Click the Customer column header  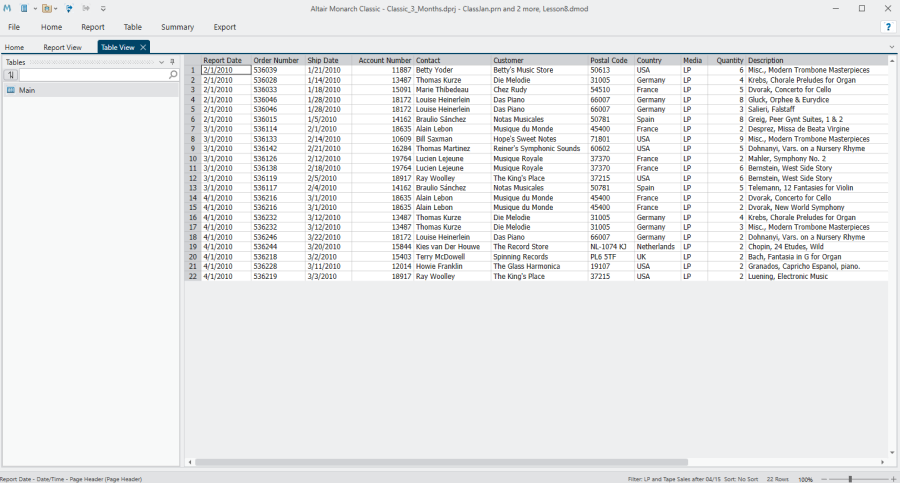pyautogui.click(x=540, y=60)
